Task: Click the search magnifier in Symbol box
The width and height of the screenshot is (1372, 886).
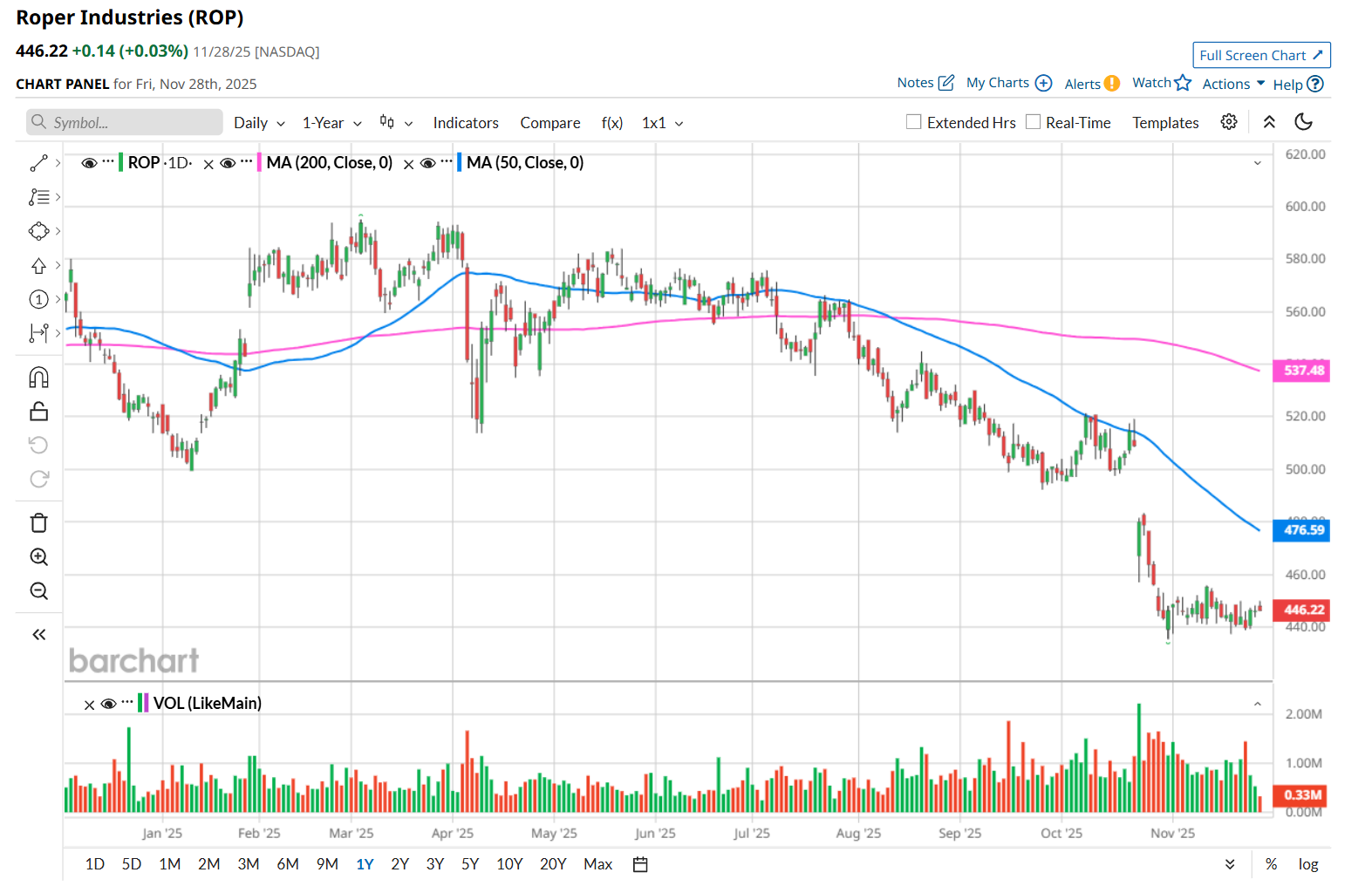Action: (x=38, y=122)
